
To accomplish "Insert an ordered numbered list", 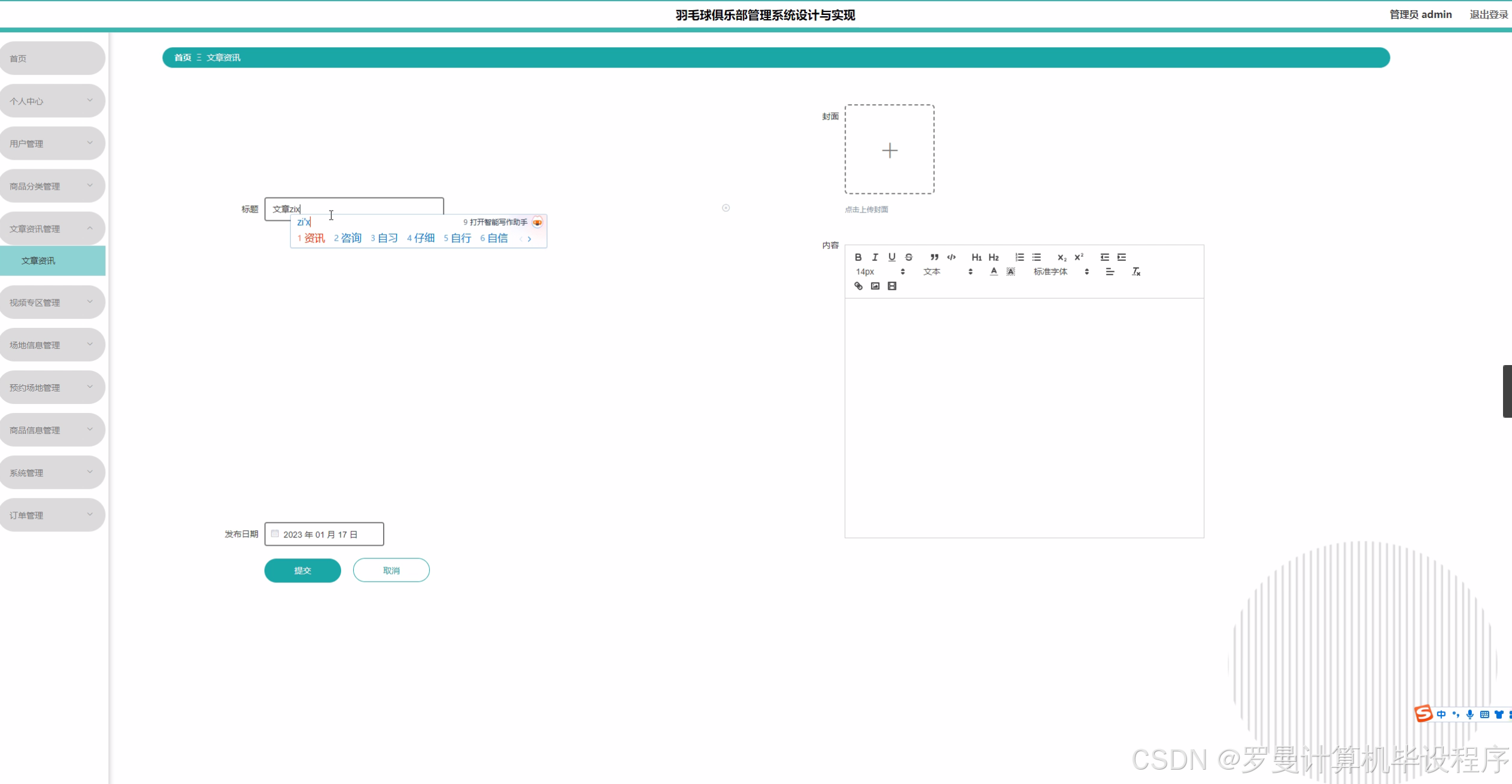I will [1019, 257].
